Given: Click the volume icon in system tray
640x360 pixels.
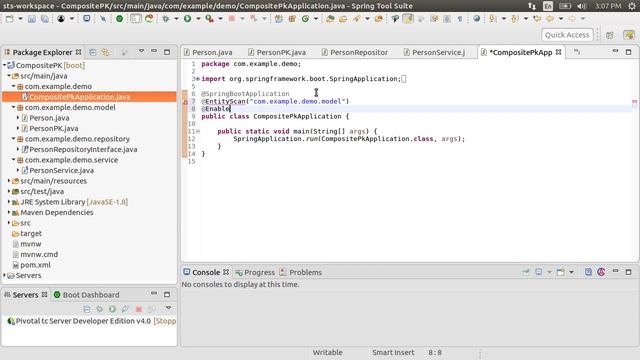Looking at the screenshot, I should [582, 6].
